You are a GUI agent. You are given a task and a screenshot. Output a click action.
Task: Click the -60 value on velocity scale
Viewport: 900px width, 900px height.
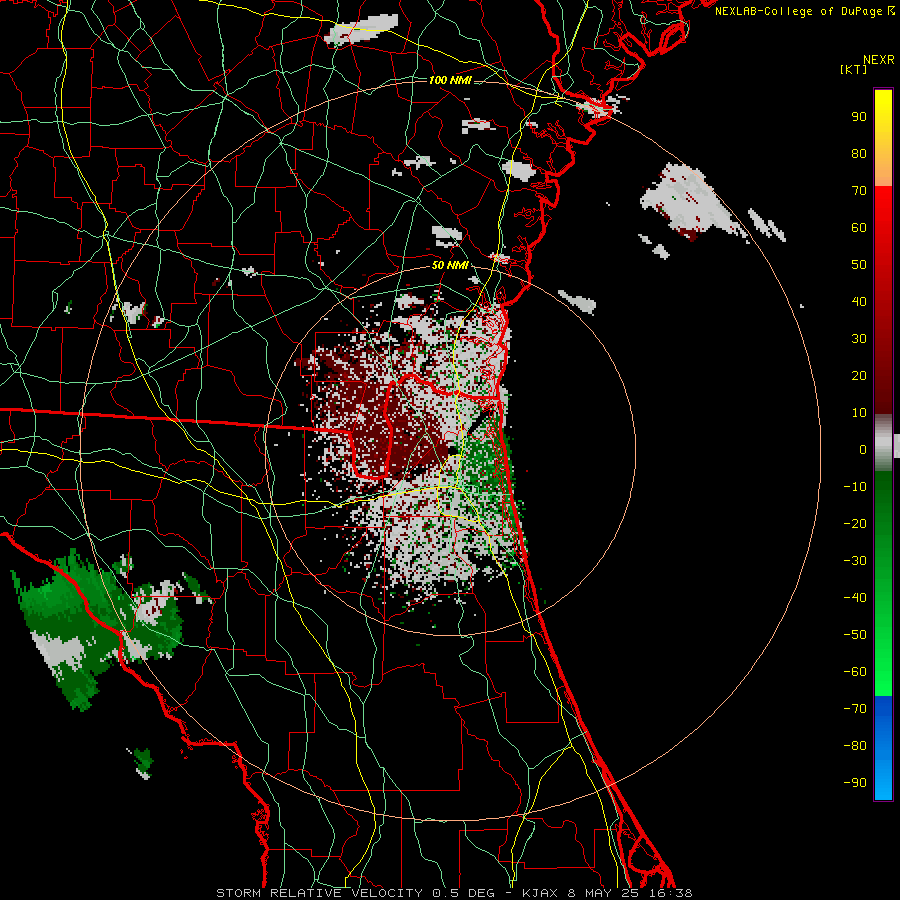tap(855, 672)
